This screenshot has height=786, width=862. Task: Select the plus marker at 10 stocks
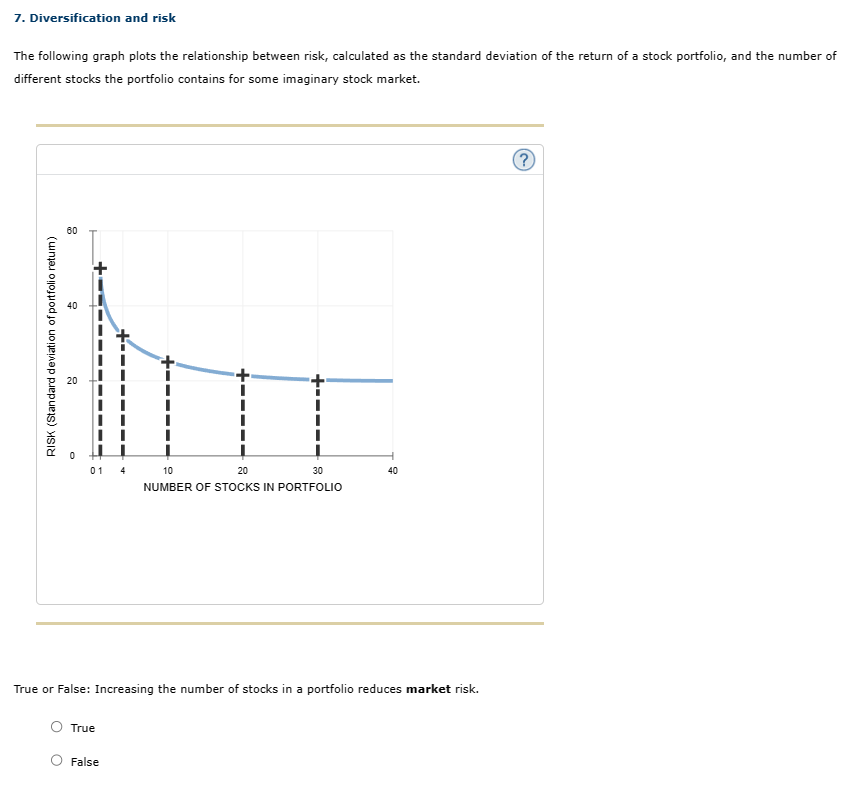click(x=167, y=360)
